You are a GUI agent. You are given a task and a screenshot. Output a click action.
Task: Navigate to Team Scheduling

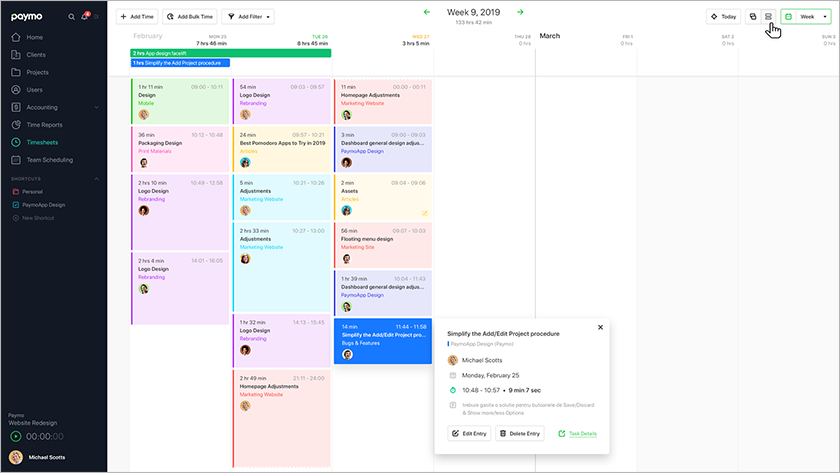49,160
